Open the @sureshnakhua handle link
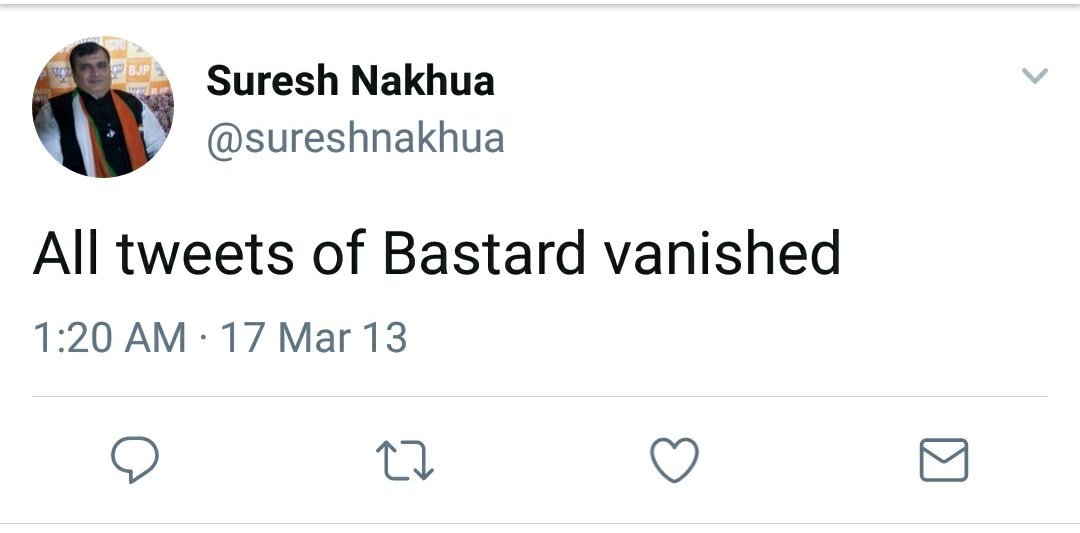 point(355,138)
